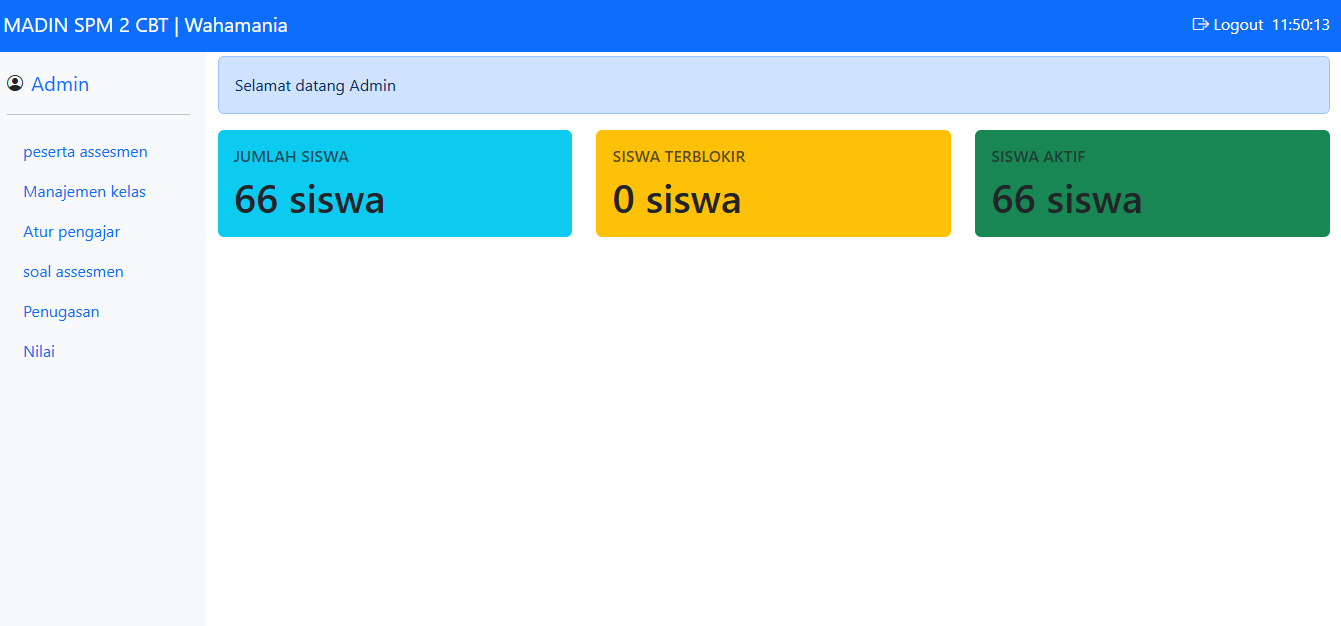Image resolution: width=1341 pixels, height=626 pixels.
Task: Click the SISWA TERBLOKIR heading
Action: (x=678, y=157)
